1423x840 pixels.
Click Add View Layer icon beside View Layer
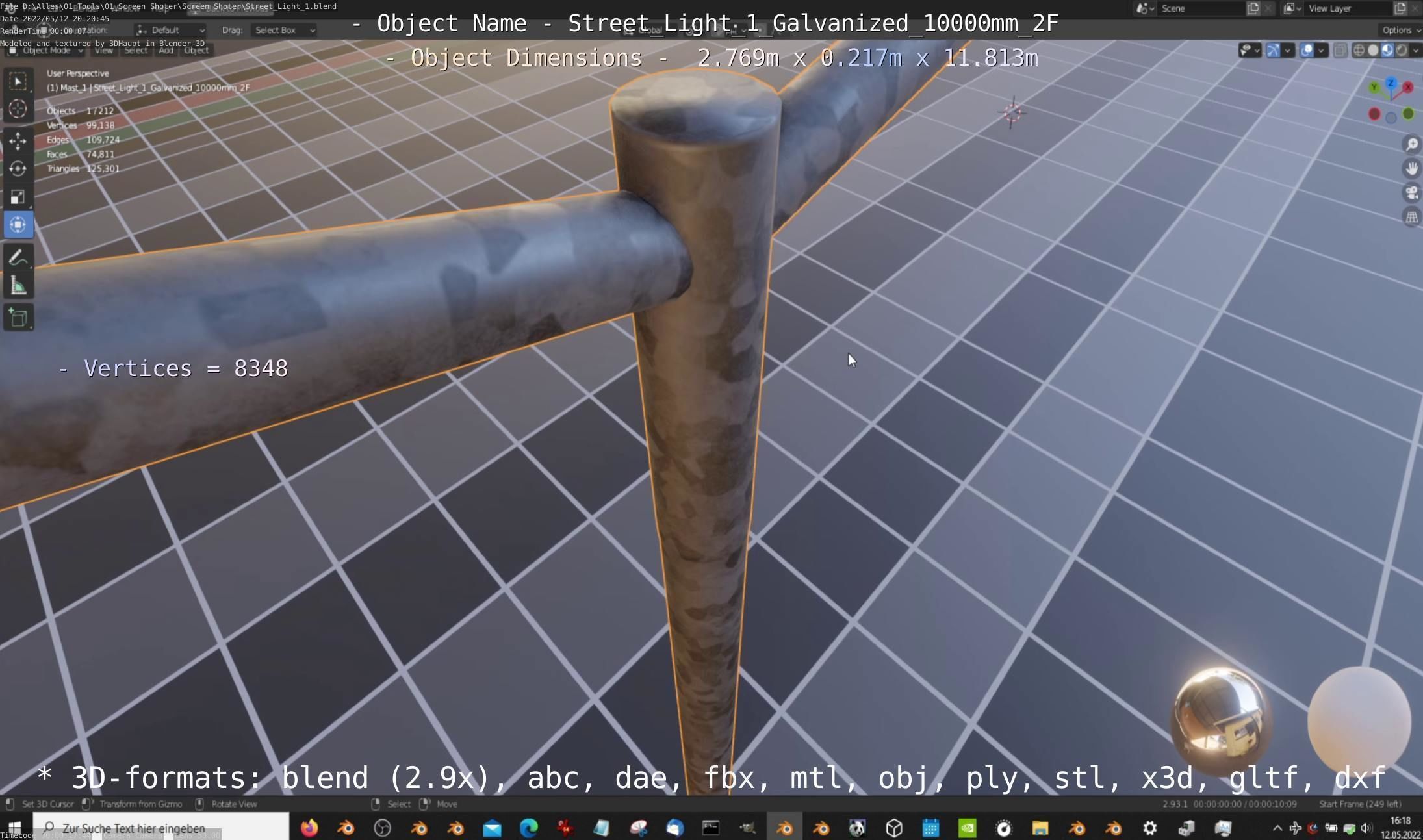tap(1400, 8)
